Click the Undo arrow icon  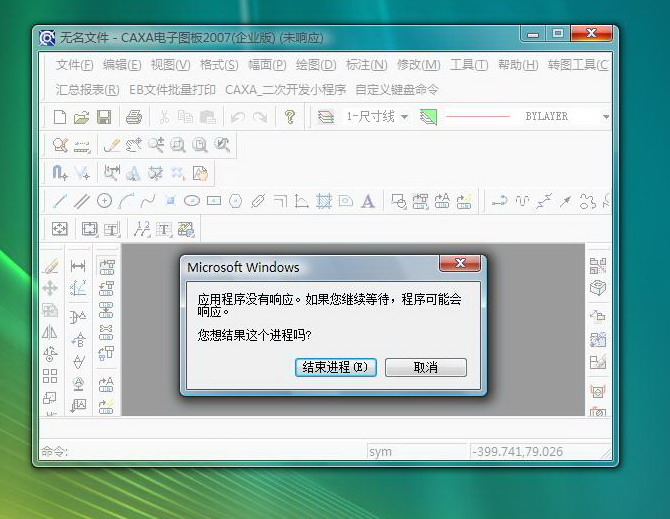coord(238,117)
